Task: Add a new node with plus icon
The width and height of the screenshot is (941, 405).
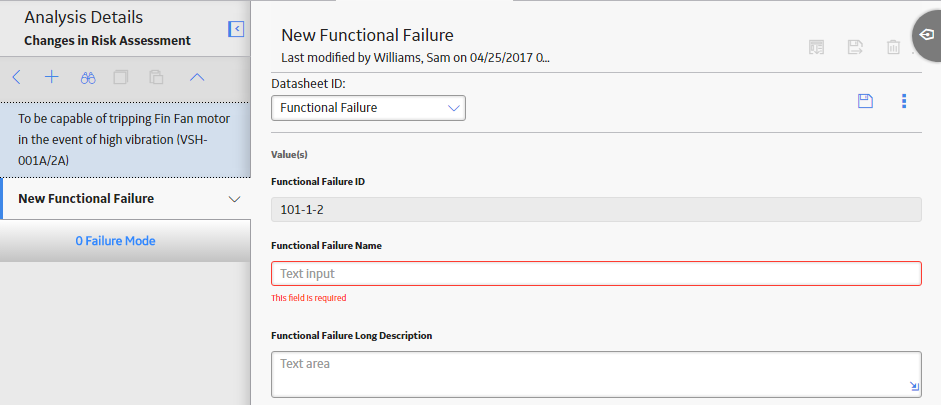Action: (52, 77)
